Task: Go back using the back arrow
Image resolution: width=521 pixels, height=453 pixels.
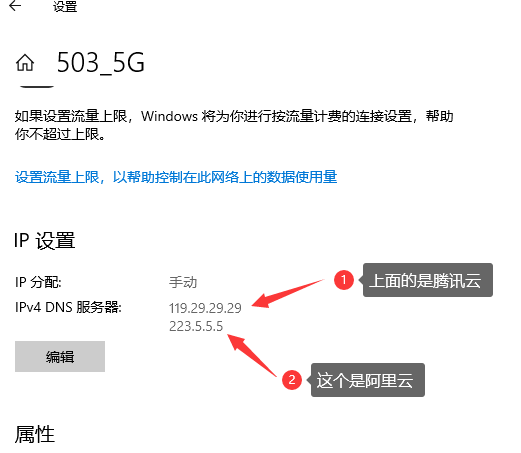Action: [15, 6]
